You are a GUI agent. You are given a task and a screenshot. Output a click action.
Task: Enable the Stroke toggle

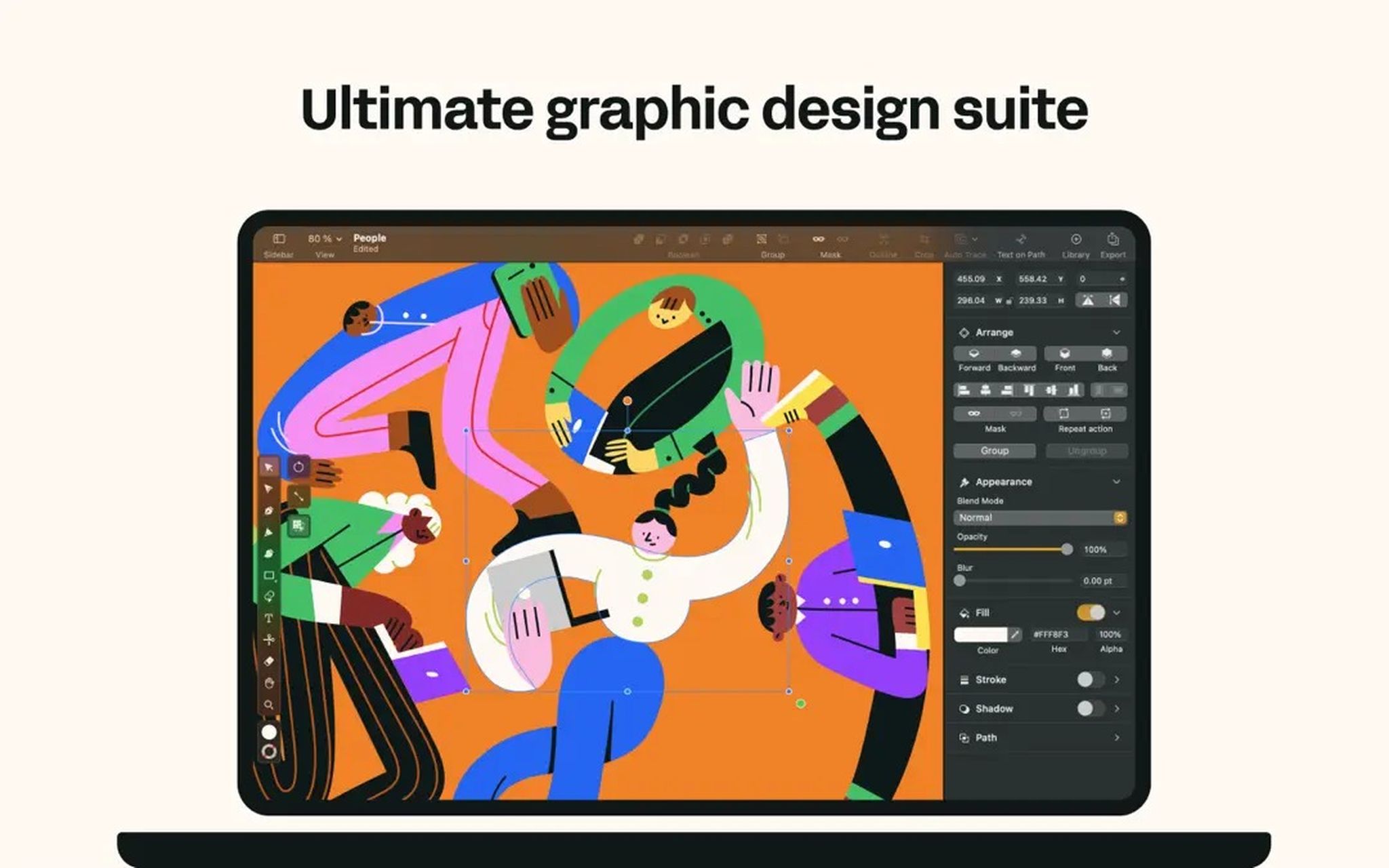point(1090,679)
